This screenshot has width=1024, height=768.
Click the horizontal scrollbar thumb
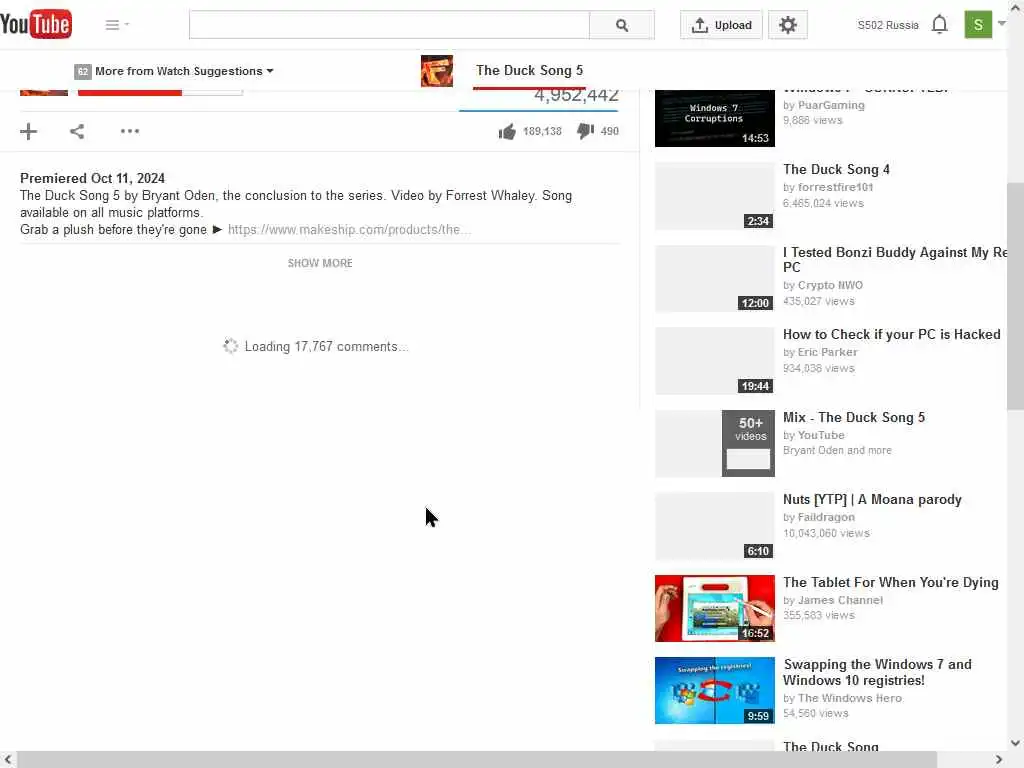point(477,760)
